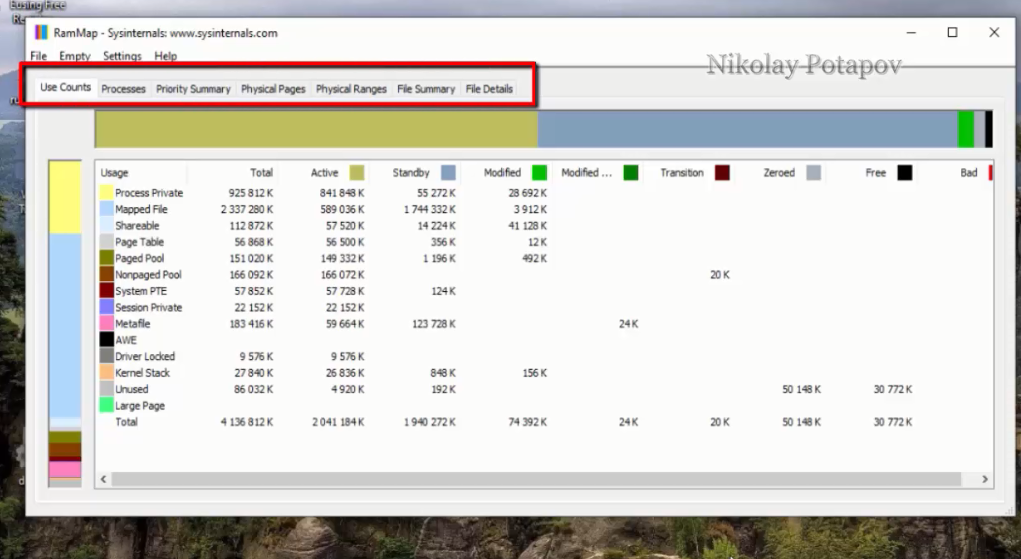This screenshot has width=1021, height=559.
Task: Switch to the File Summary tab
Action: tap(426, 89)
